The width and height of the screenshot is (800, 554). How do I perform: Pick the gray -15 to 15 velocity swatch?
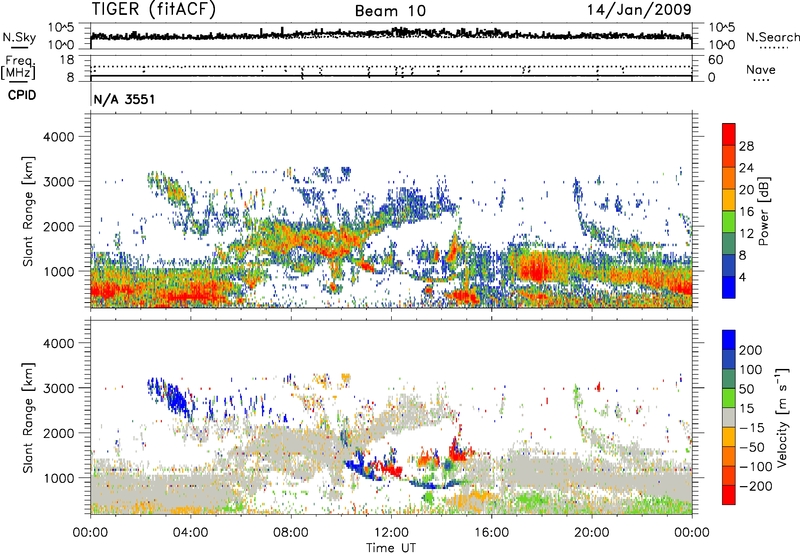[x=729, y=417]
